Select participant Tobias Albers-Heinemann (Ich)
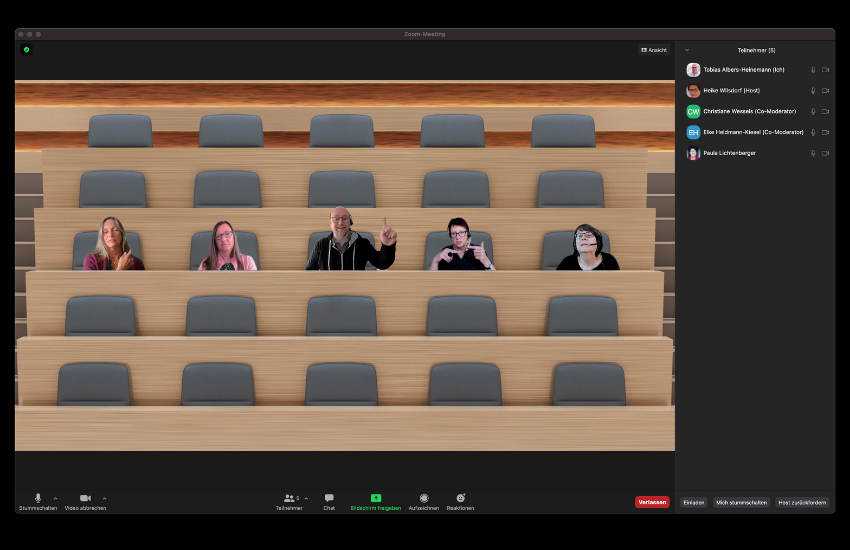Viewport: 850px width, 550px height. [x=757, y=70]
